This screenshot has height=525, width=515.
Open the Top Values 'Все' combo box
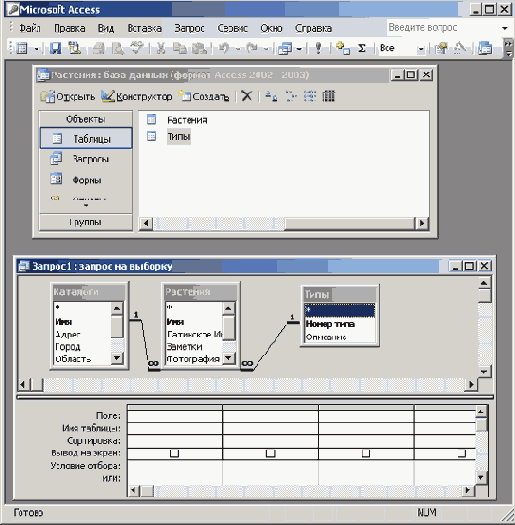(x=401, y=49)
